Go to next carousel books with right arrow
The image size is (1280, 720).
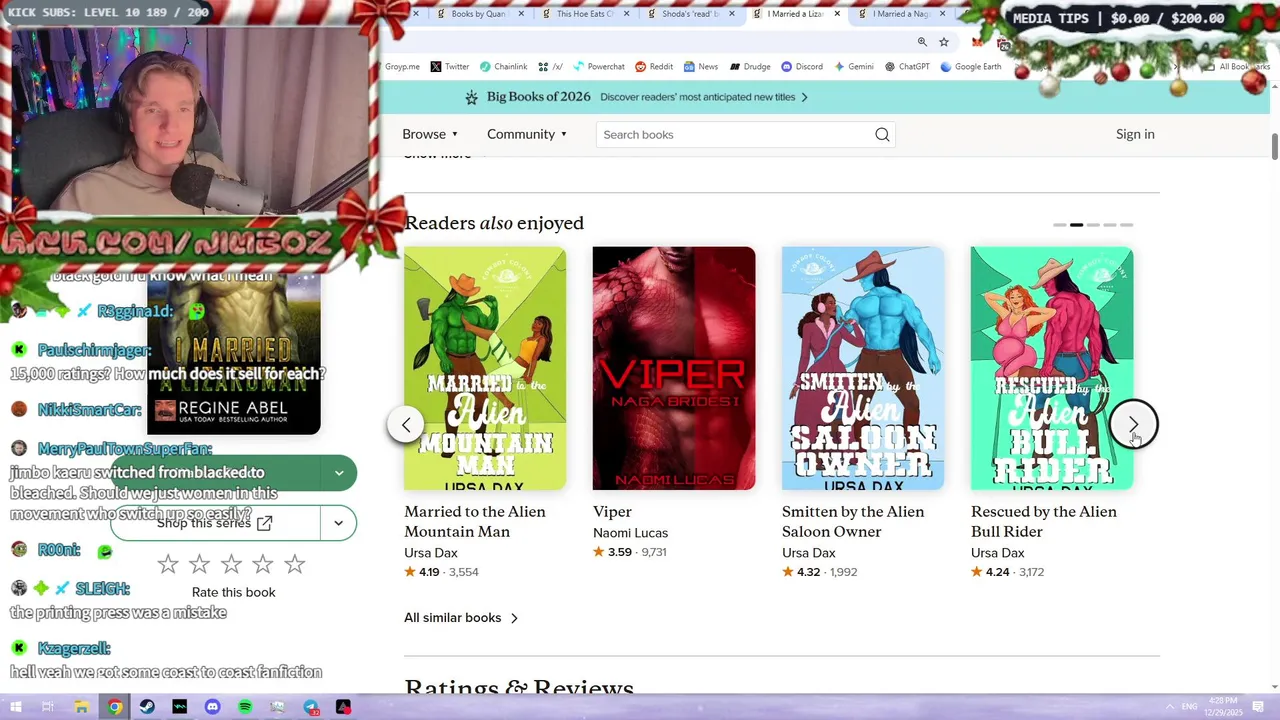click(x=1133, y=425)
